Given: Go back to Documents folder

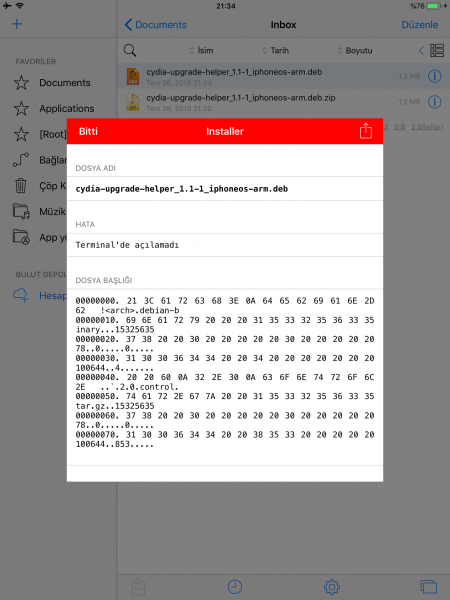Looking at the screenshot, I should coord(155,25).
